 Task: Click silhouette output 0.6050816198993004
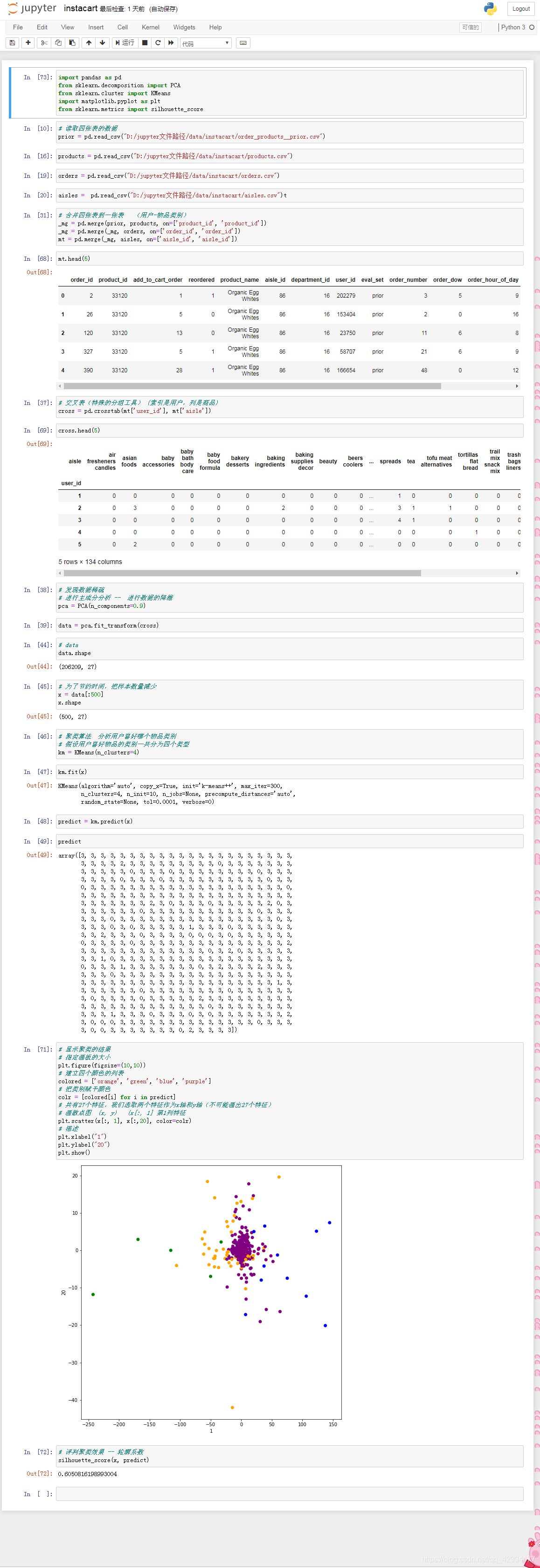(x=88, y=1474)
